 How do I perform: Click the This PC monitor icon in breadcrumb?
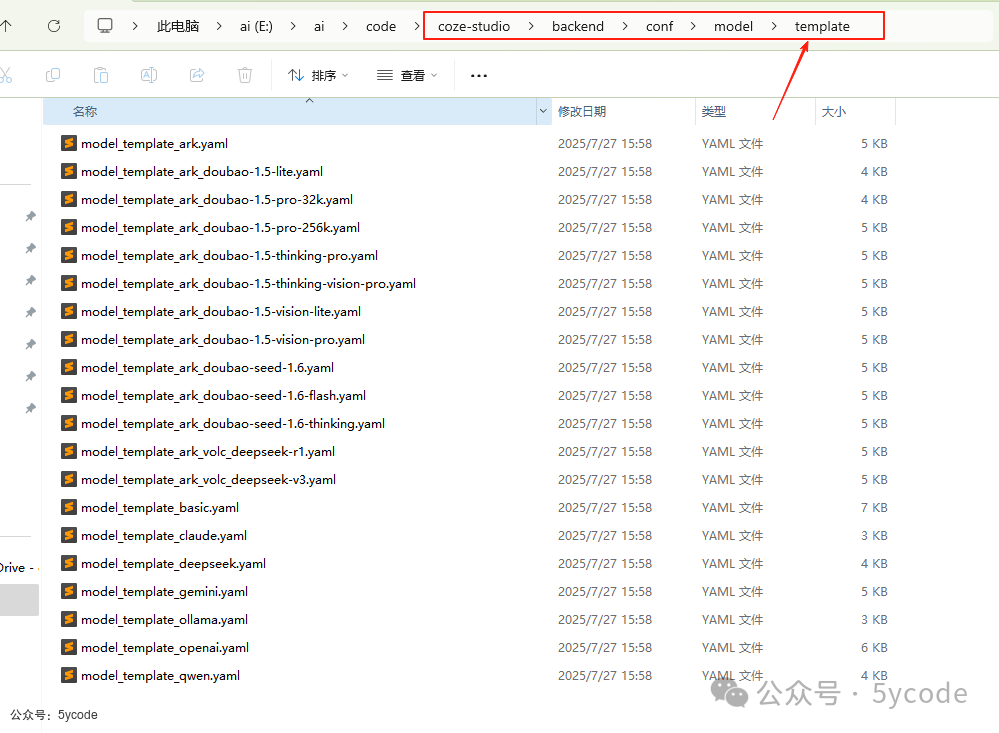tap(105, 25)
